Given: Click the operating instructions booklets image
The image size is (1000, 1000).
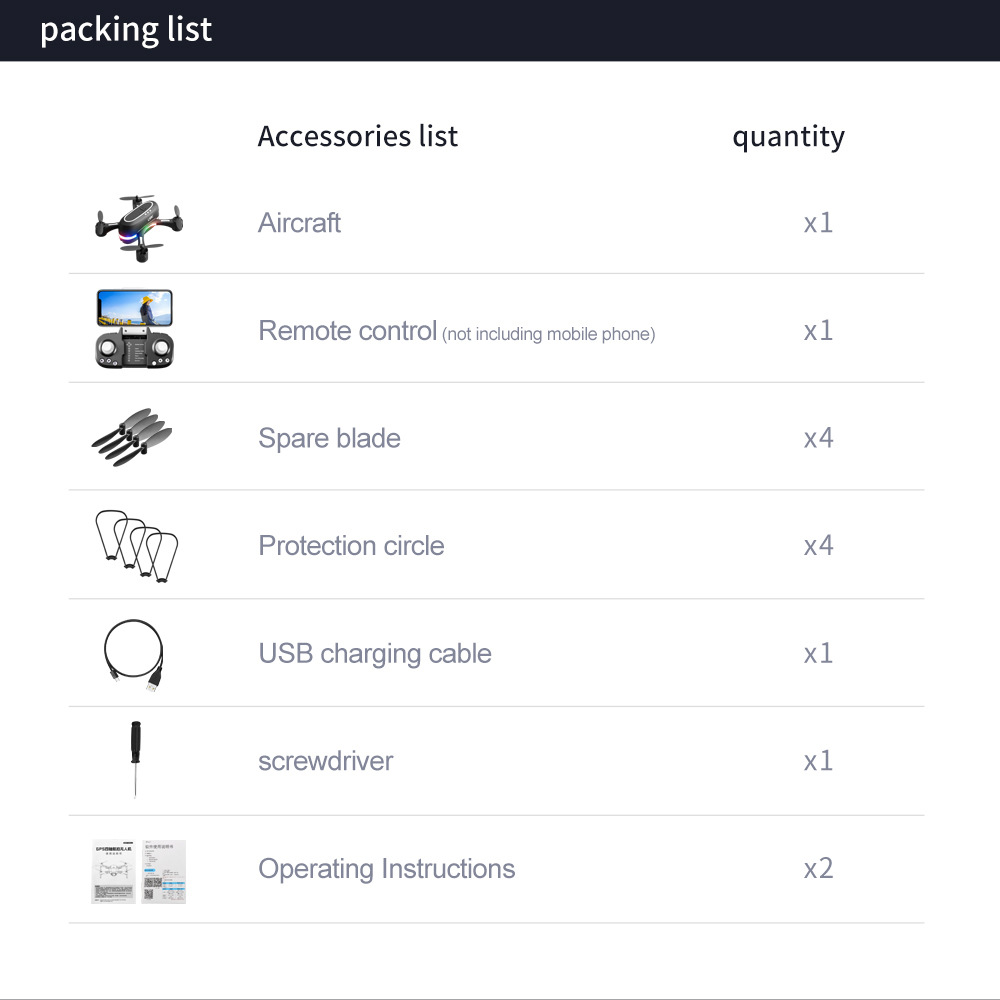Looking at the screenshot, I should click(x=138, y=871).
